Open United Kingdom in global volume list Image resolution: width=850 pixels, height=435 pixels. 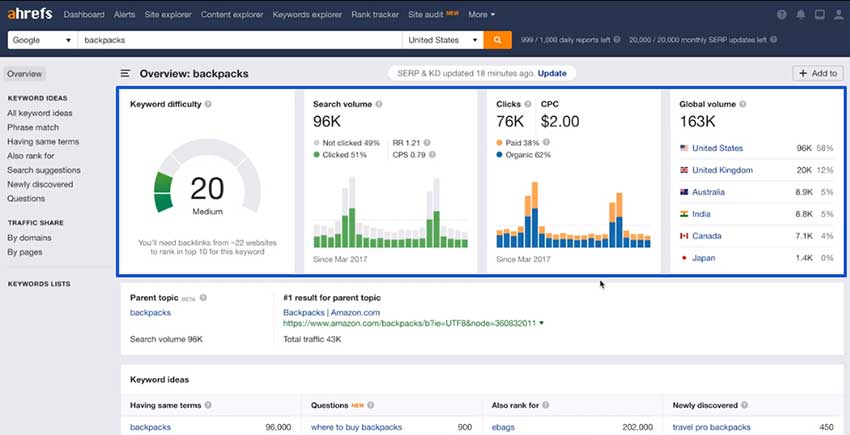(x=722, y=170)
